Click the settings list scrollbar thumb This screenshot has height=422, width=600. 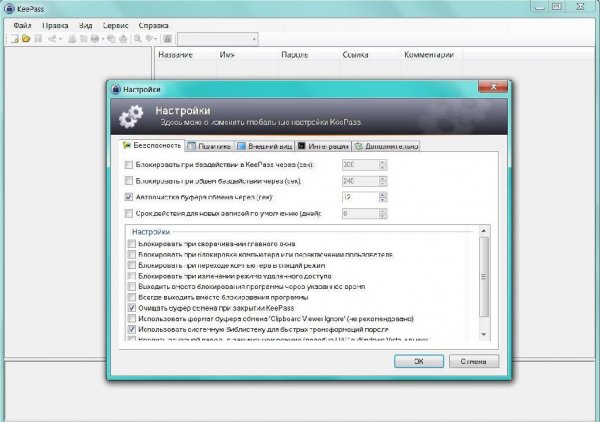484,276
